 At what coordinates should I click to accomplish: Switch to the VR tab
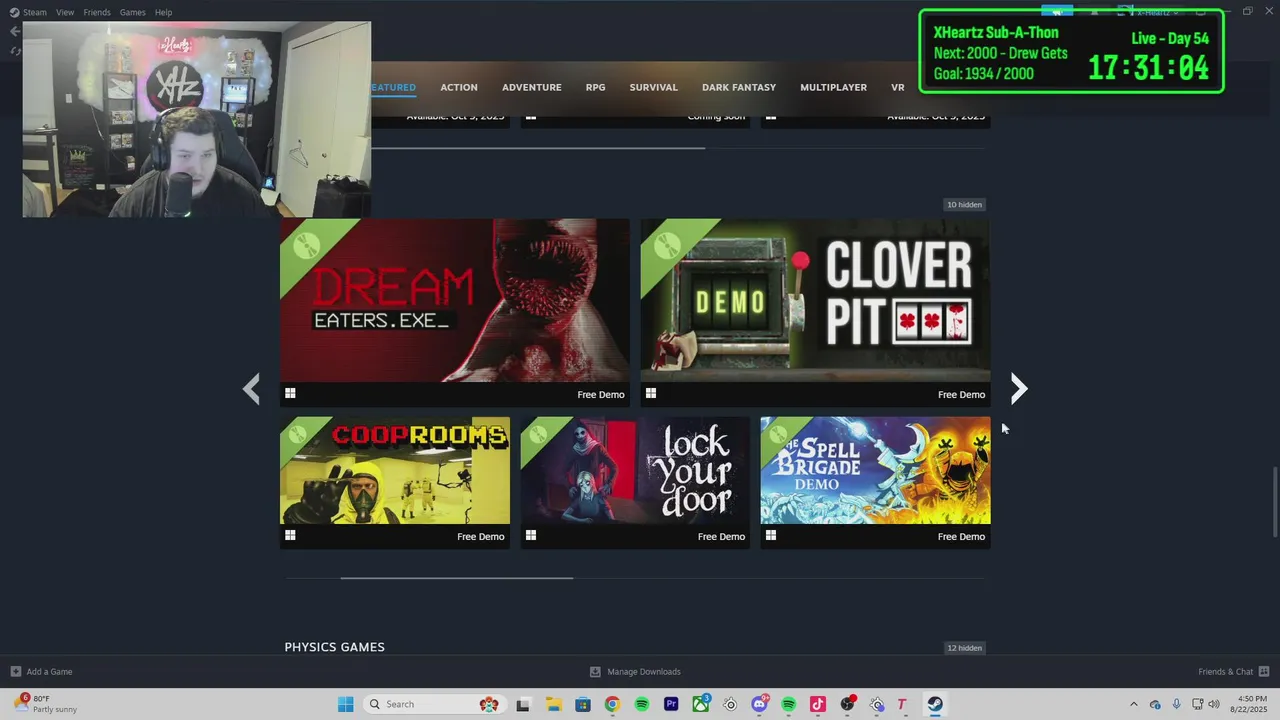click(897, 87)
